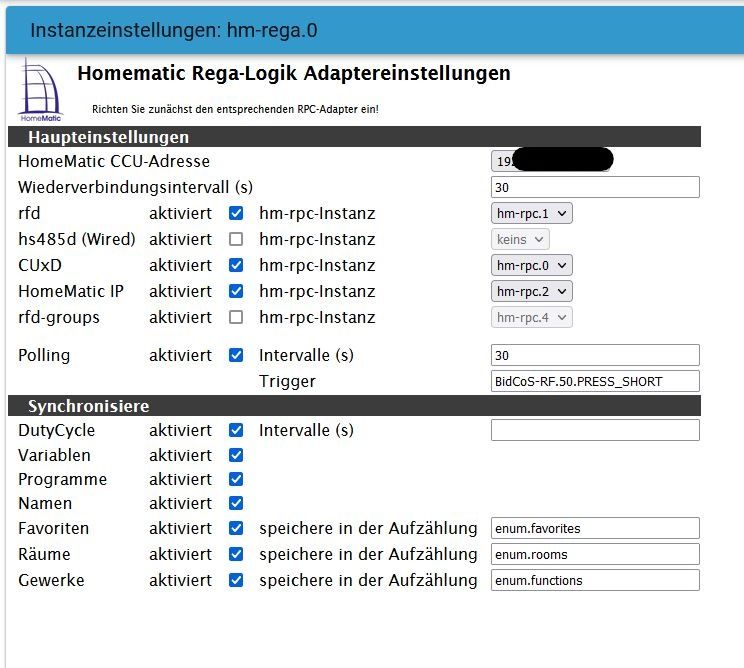Image resolution: width=744 pixels, height=668 pixels.
Task: Click the 'Trigger' label
Action: click(287, 381)
